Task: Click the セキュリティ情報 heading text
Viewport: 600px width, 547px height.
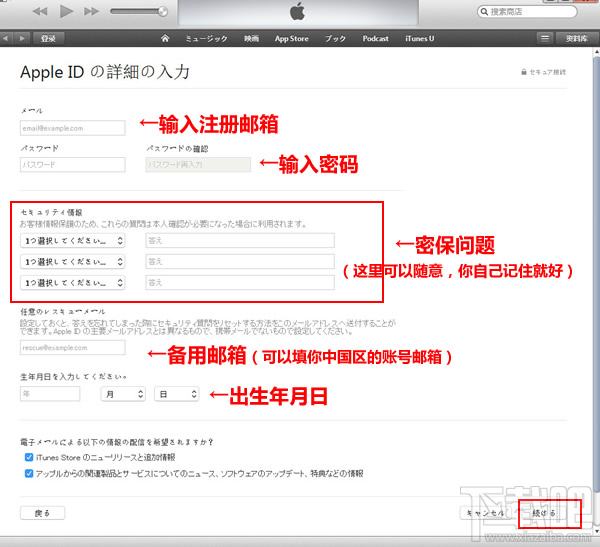Action: pos(52,212)
